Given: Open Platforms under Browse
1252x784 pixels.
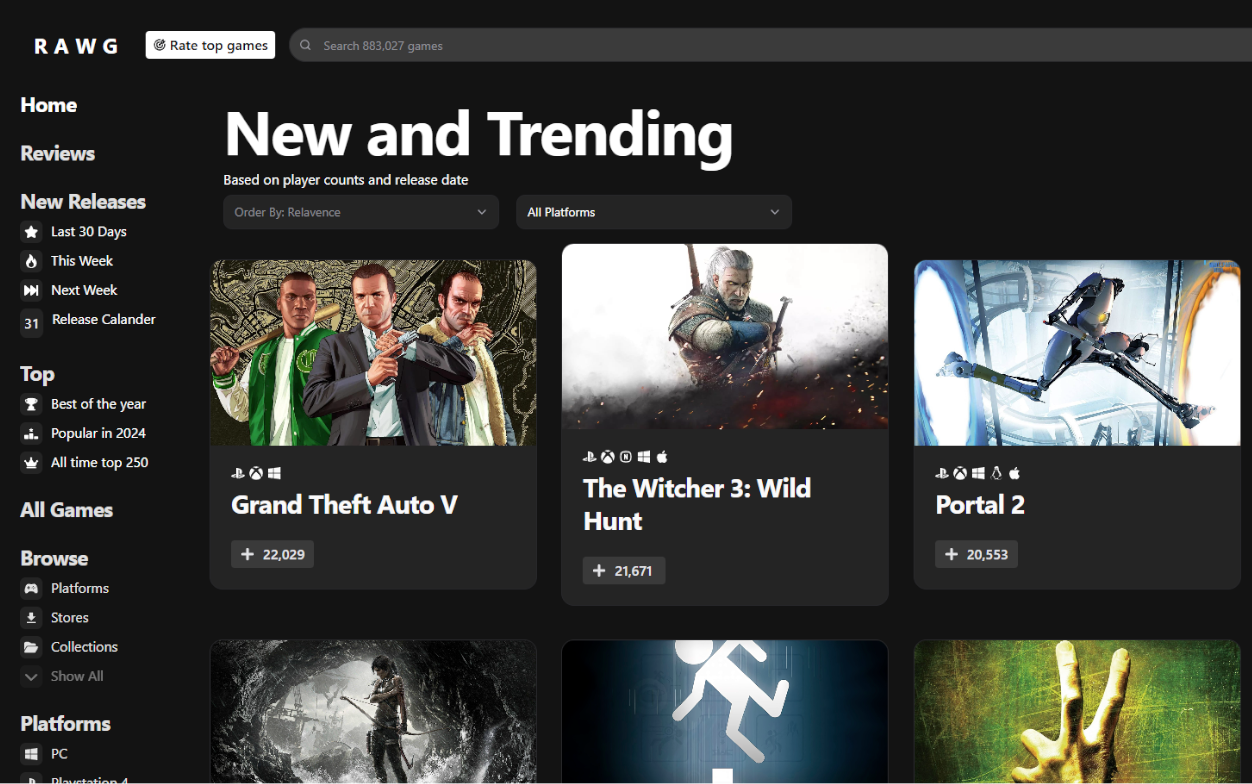Looking at the screenshot, I should click(x=80, y=588).
